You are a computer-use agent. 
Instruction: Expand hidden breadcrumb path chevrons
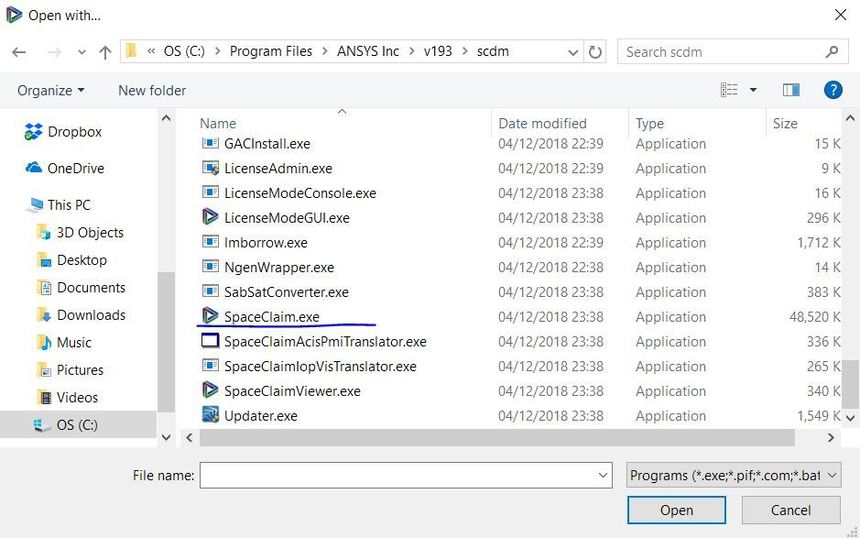tap(151, 52)
